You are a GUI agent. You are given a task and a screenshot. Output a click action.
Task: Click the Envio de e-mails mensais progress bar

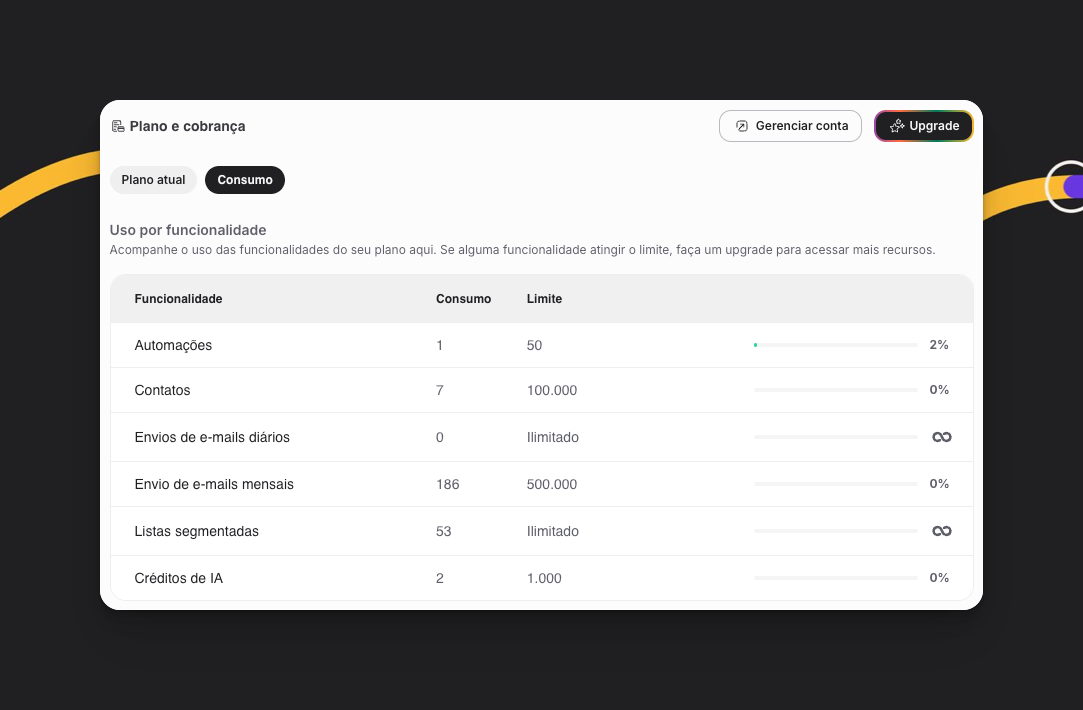[x=835, y=484]
